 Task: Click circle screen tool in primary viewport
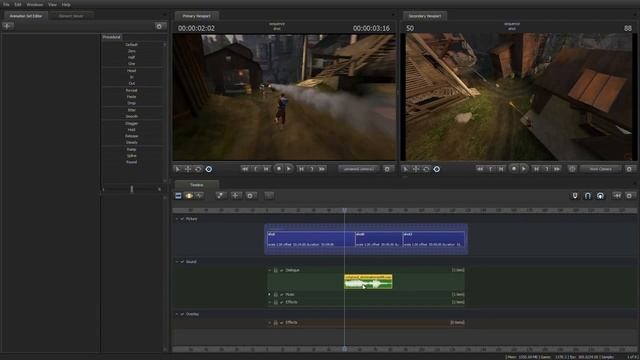(209, 169)
